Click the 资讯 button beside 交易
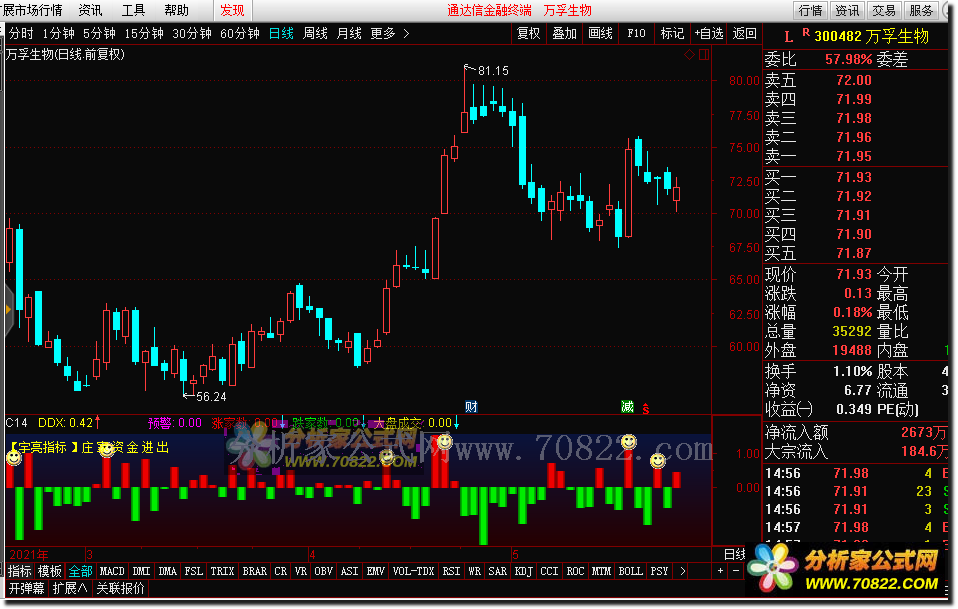 (847, 10)
